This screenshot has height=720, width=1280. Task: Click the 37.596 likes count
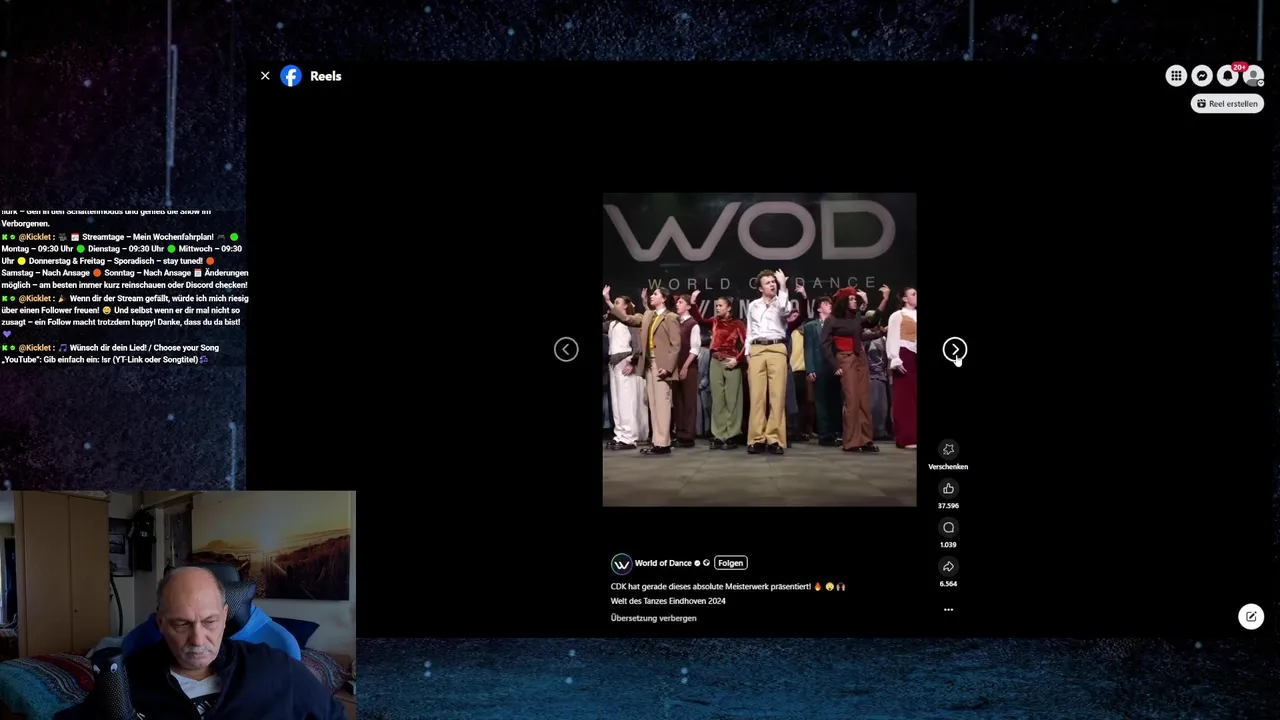pos(948,506)
